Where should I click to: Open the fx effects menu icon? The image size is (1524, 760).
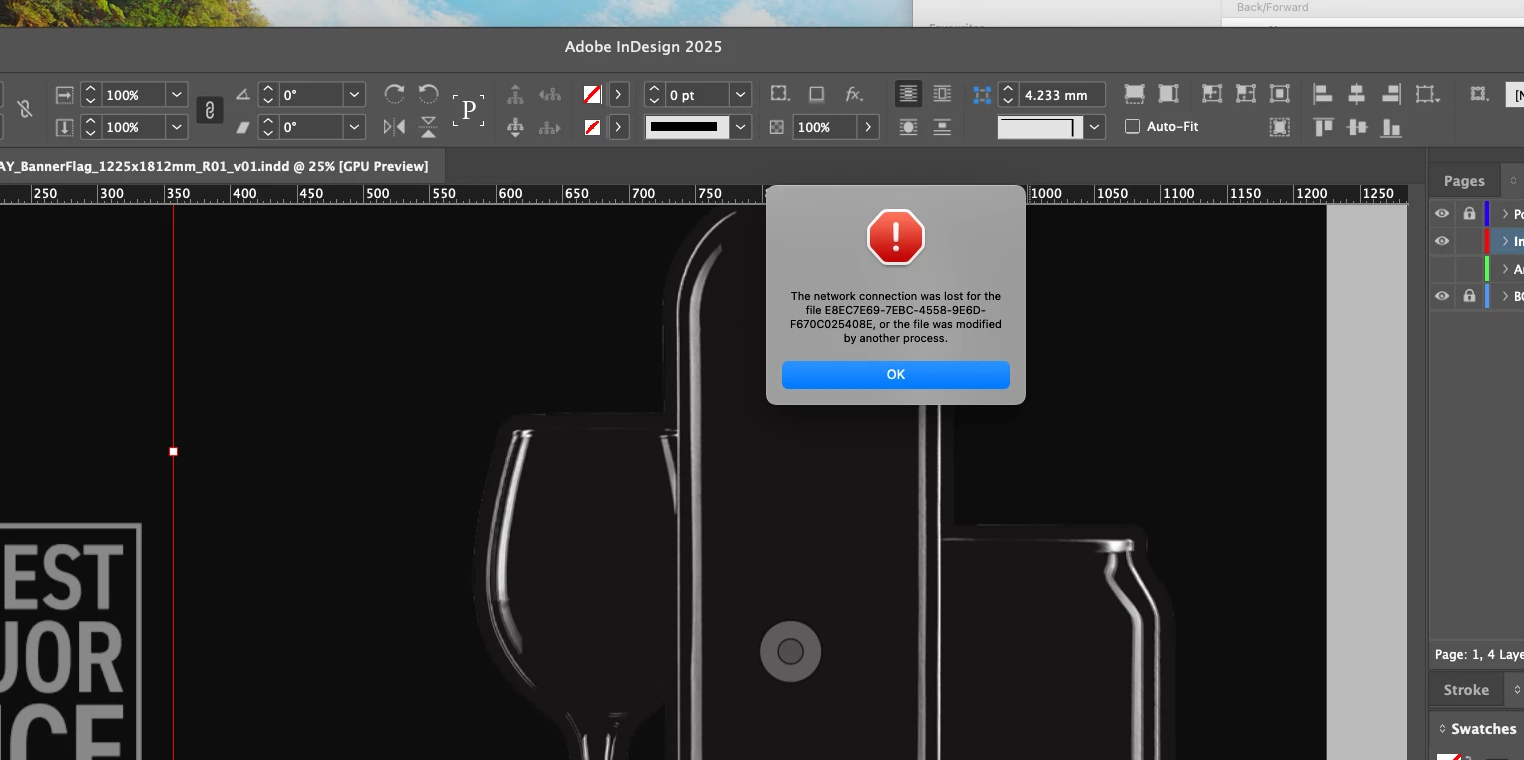pyautogui.click(x=854, y=94)
